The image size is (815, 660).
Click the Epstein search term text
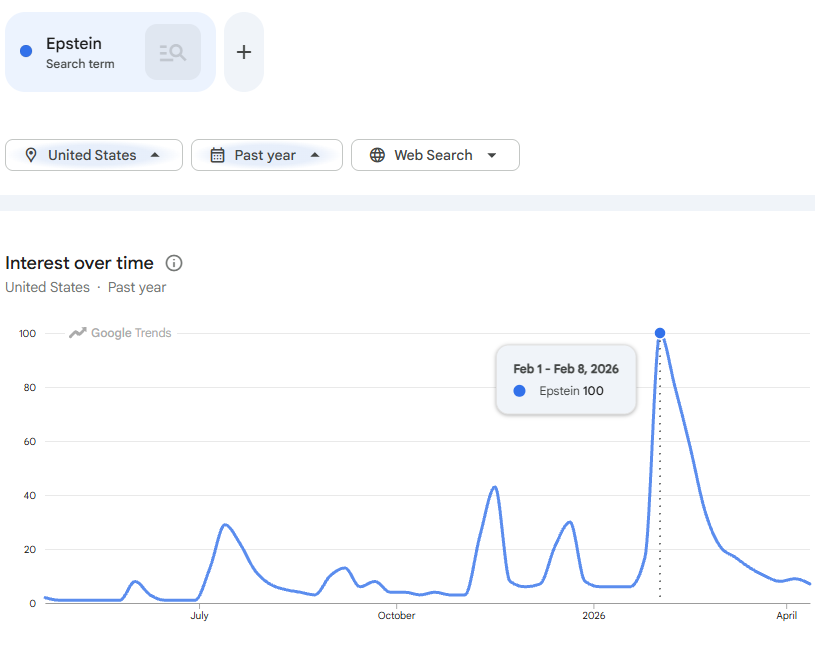[x=74, y=44]
